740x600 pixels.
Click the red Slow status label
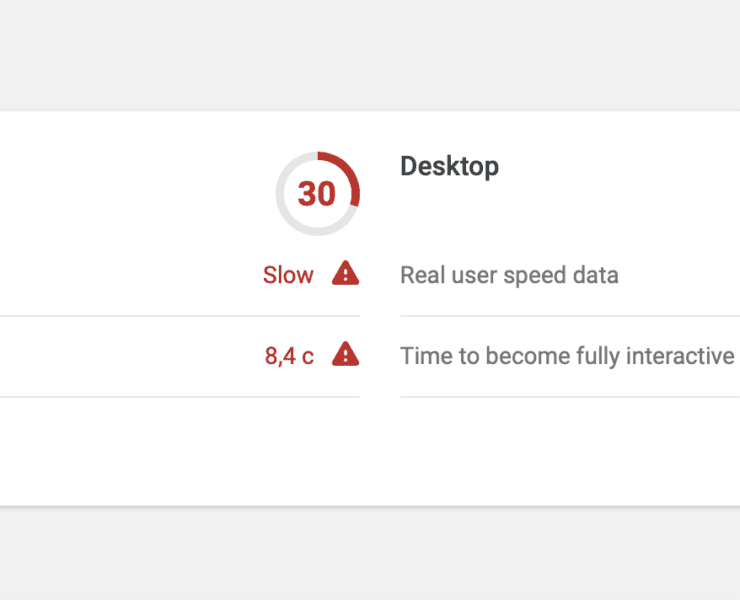click(x=288, y=275)
